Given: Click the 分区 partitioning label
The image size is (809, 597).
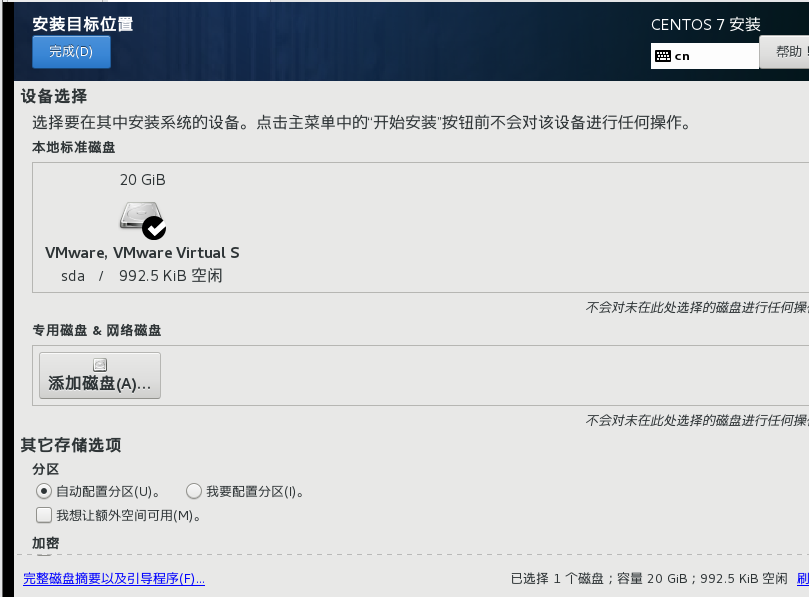Looking at the screenshot, I should point(46,469).
